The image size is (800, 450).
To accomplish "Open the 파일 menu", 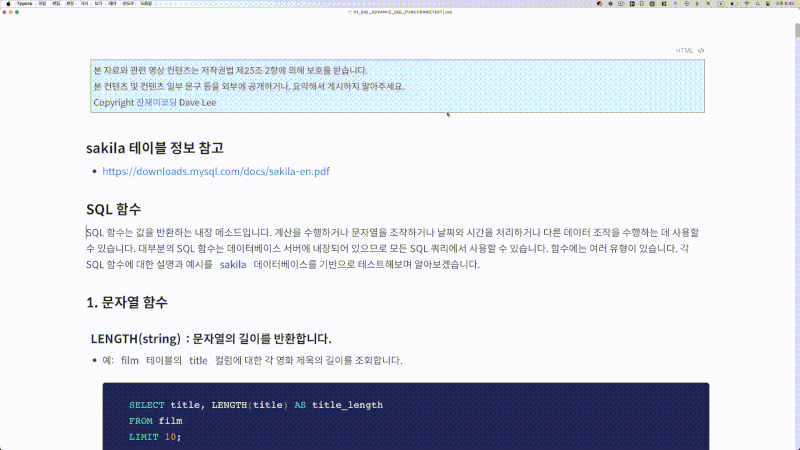I will (x=42, y=4).
